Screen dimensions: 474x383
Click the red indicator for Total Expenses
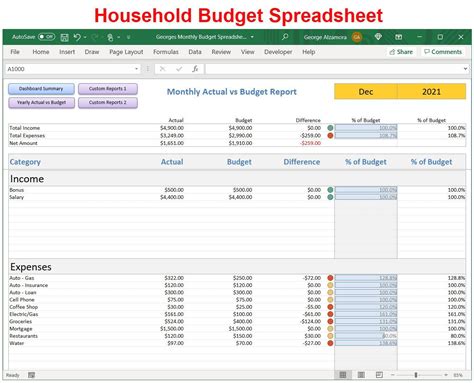coord(330,136)
